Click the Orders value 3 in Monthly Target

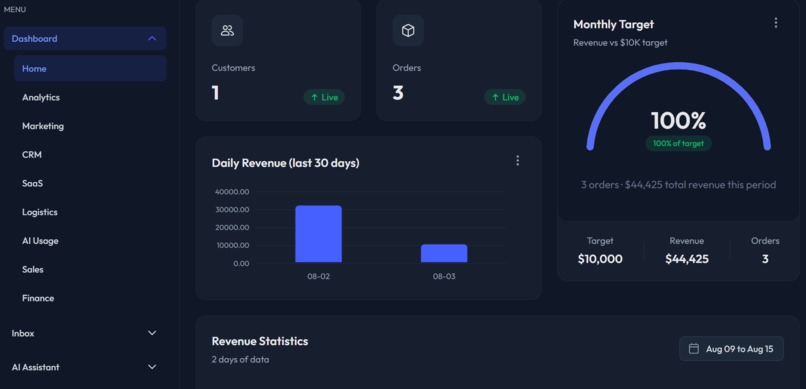(765, 259)
